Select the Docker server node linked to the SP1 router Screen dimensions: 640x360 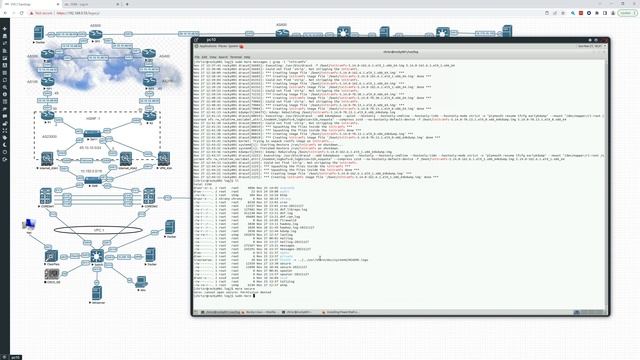click(x=39, y=33)
